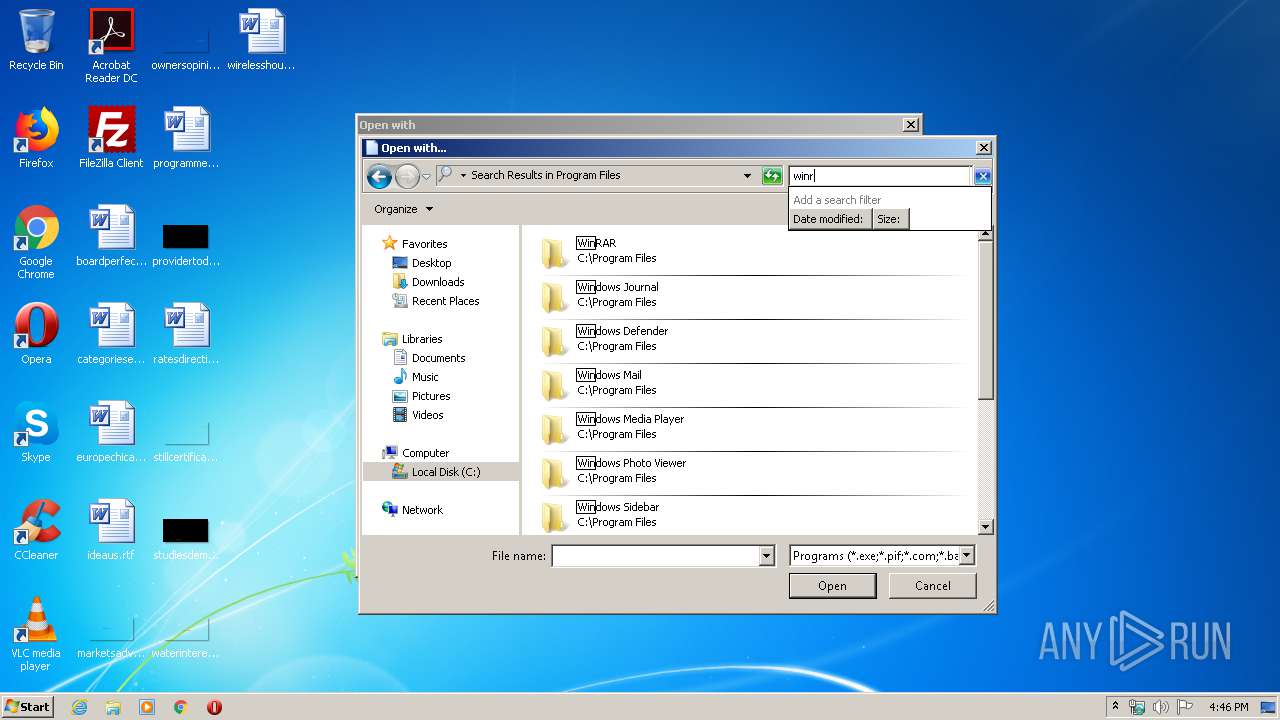
Task: Select Libraries in navigation pane
Action: 422,339
